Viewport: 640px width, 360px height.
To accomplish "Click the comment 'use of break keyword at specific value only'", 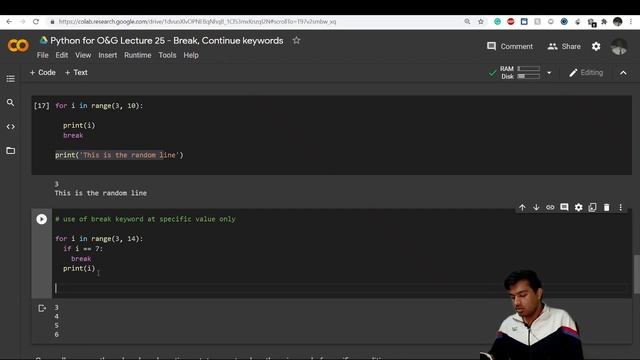I will (x=145, y=219).
